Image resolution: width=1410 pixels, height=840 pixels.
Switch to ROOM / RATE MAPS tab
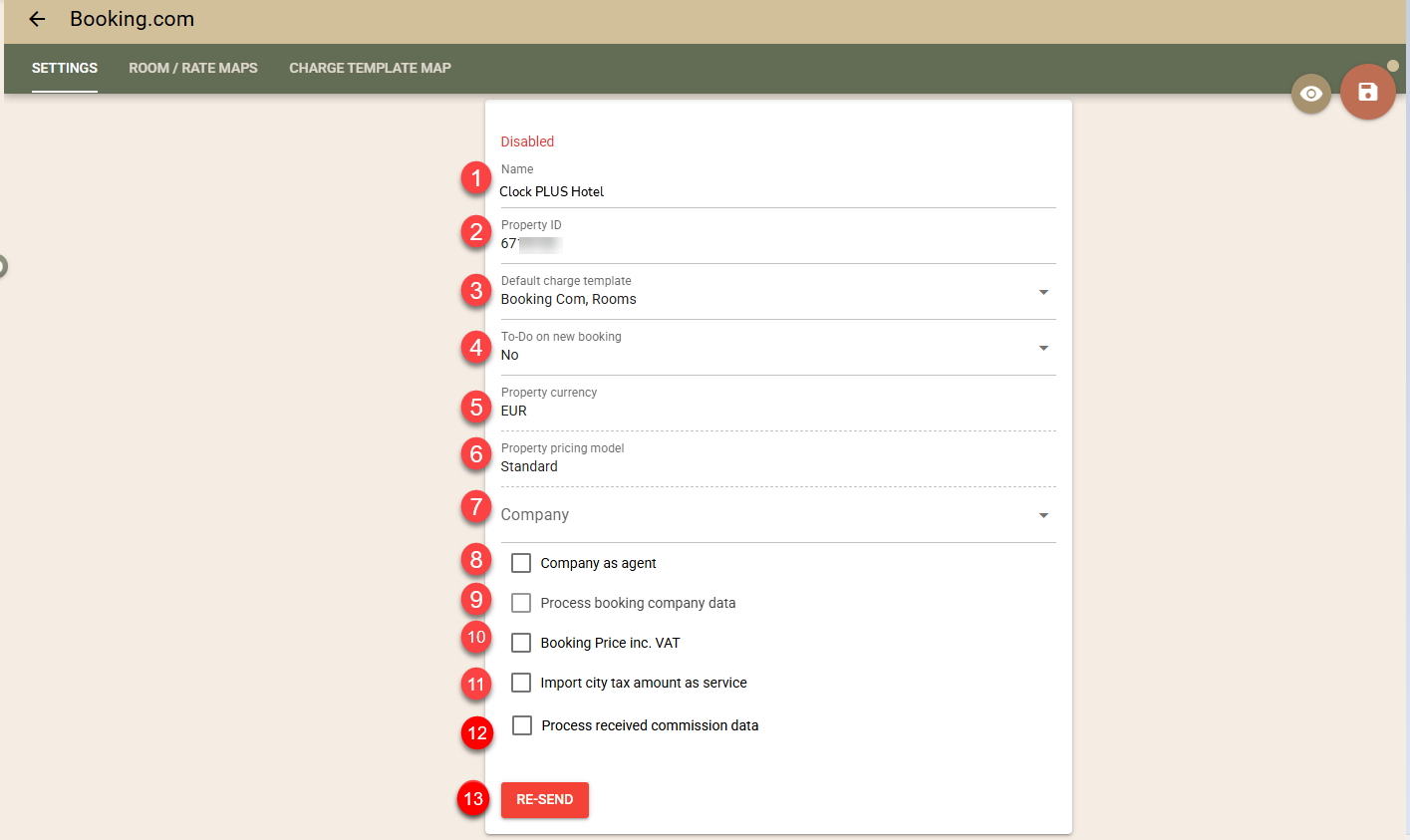point(193,68)
